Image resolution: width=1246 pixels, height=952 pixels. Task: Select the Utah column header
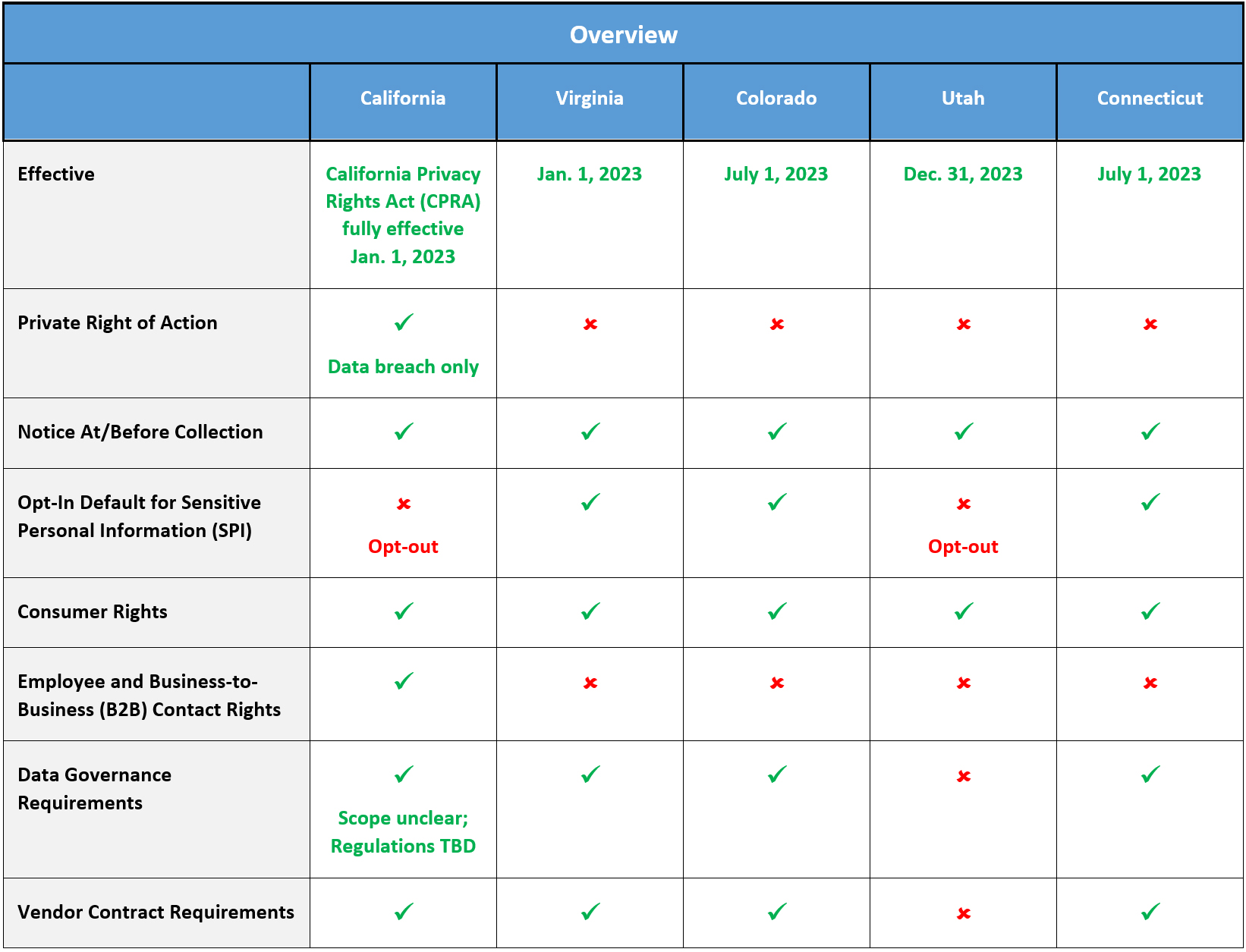click(x=963, y=99)
